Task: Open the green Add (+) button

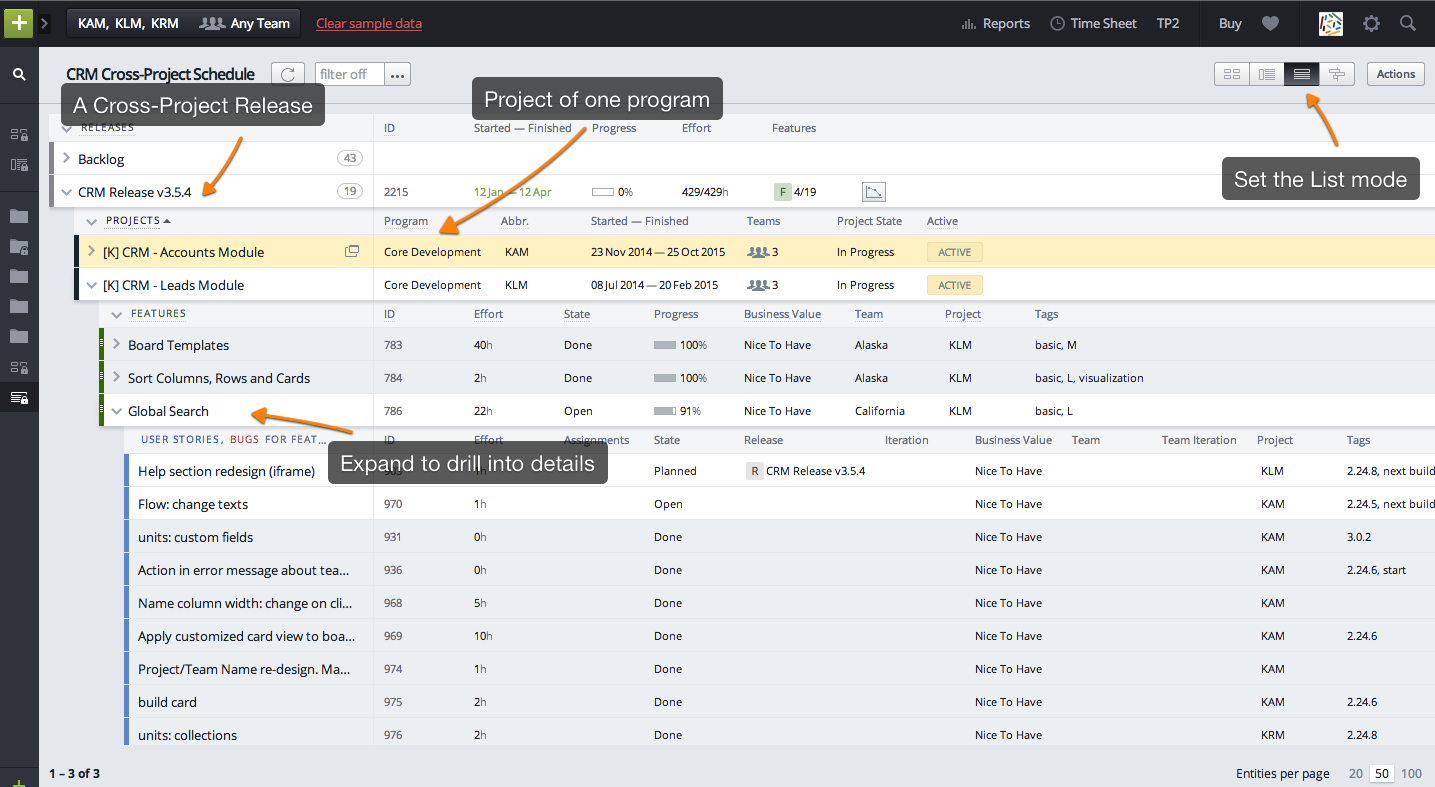Action: [17, 22]
